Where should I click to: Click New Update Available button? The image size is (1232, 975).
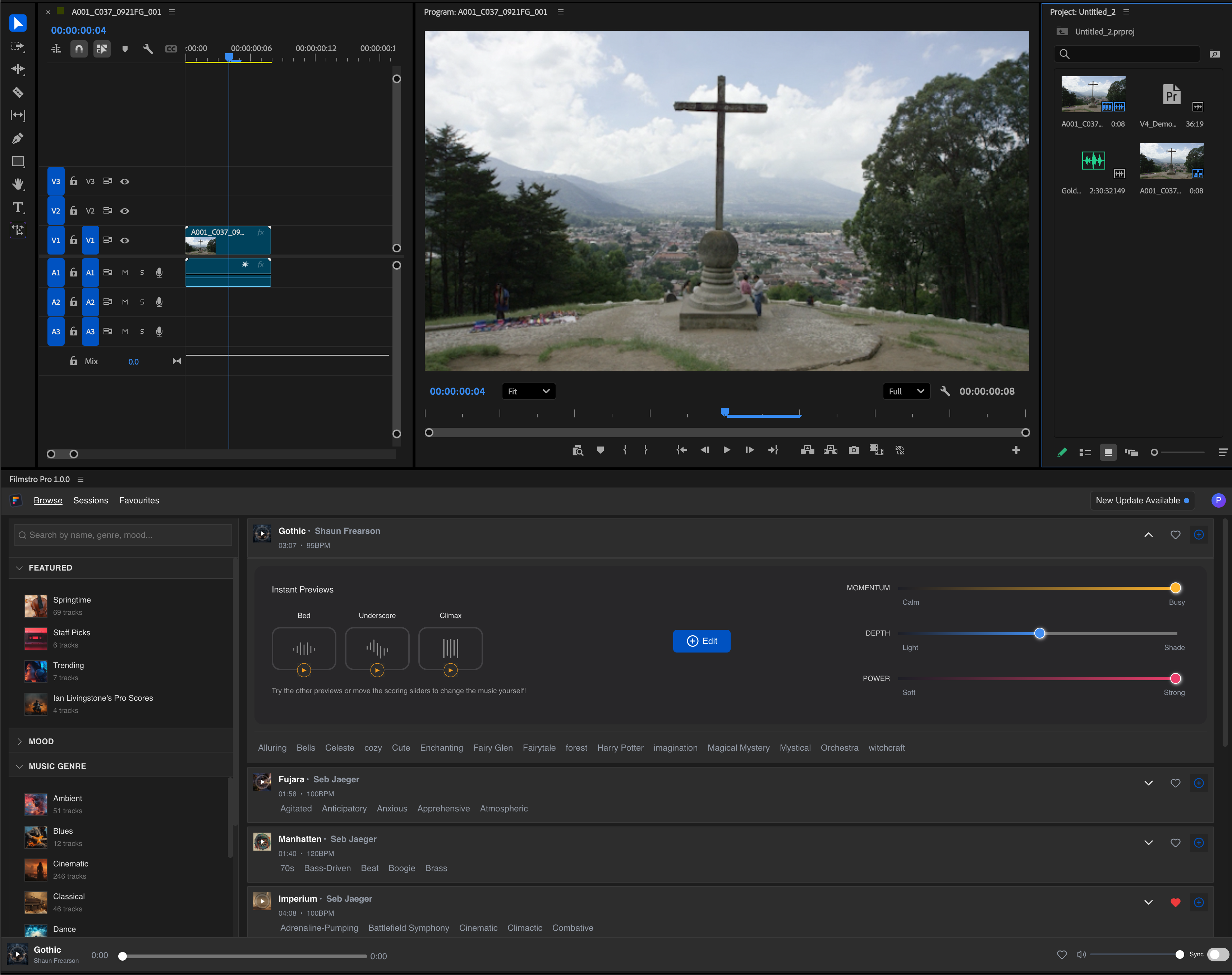coord(1142,500)
